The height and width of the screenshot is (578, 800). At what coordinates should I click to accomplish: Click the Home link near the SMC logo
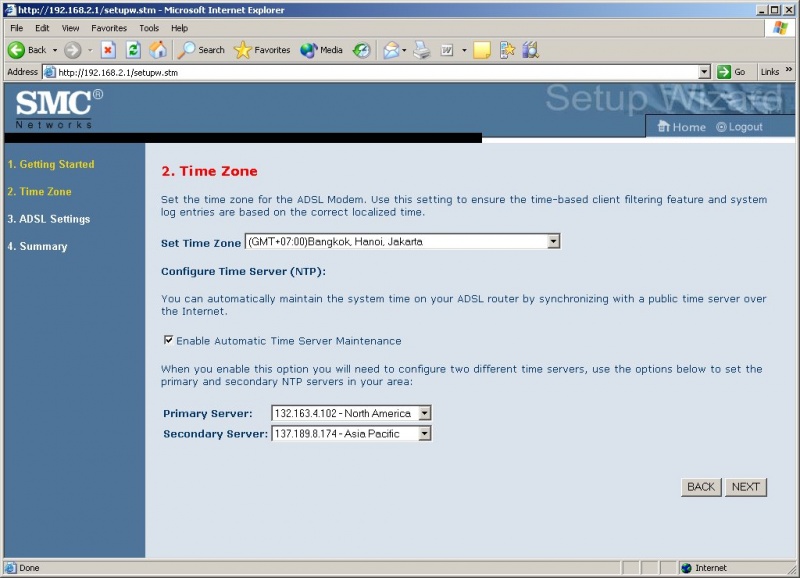[x=681, y=127]
